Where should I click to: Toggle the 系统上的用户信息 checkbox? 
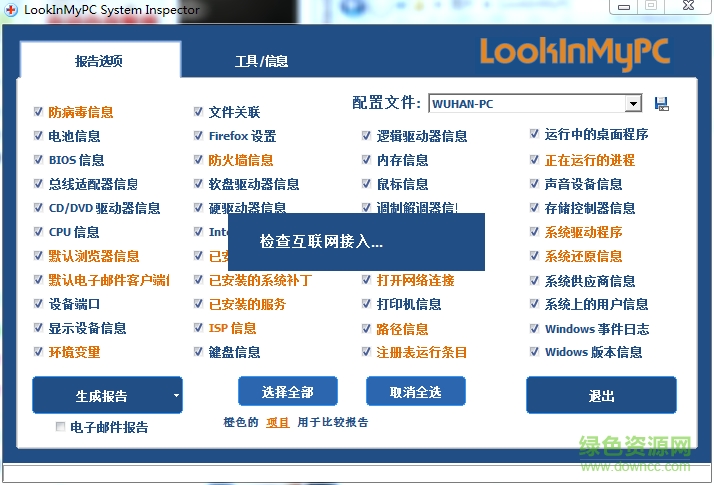click(x=535, y=303)
